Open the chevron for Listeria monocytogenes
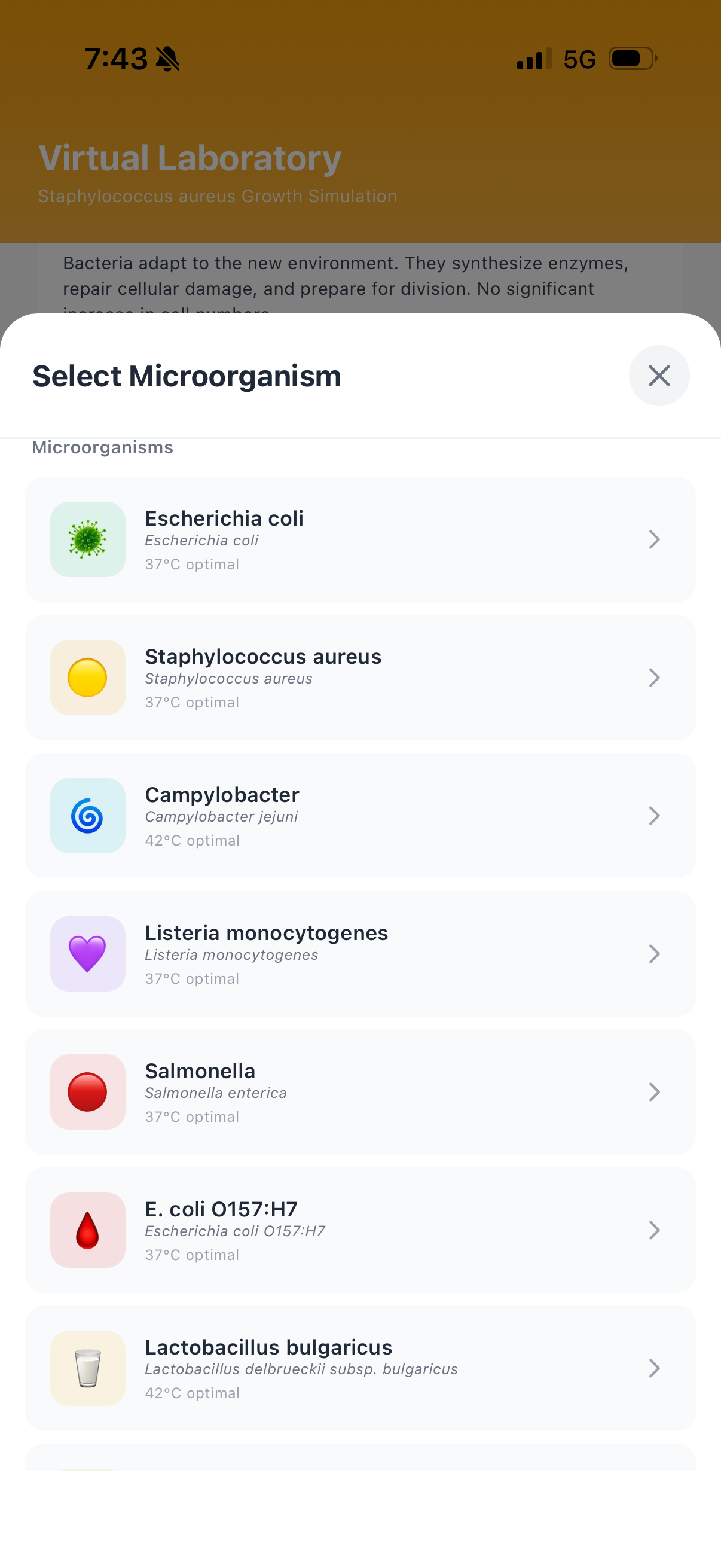The image size is (721, 1568). click(654, 954)
